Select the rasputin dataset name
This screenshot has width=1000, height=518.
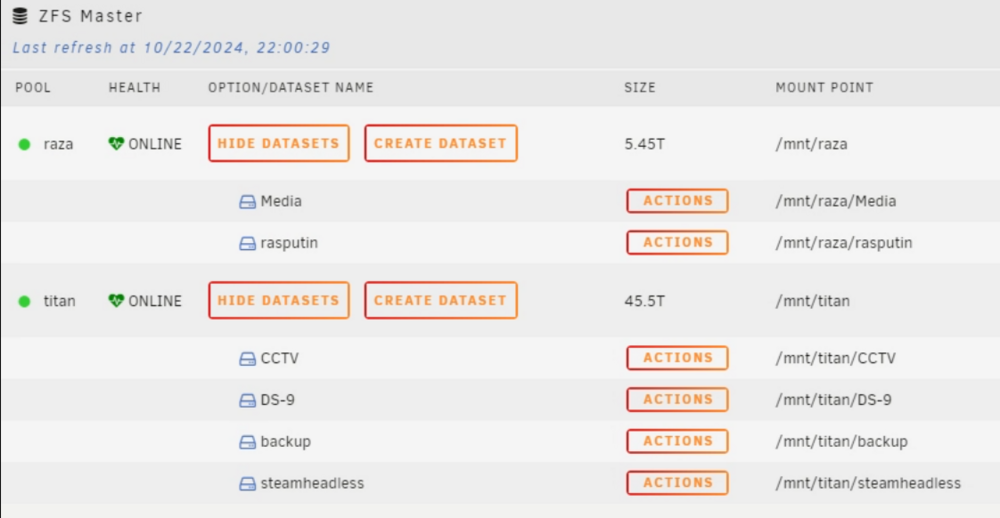[x=289, y=244]
